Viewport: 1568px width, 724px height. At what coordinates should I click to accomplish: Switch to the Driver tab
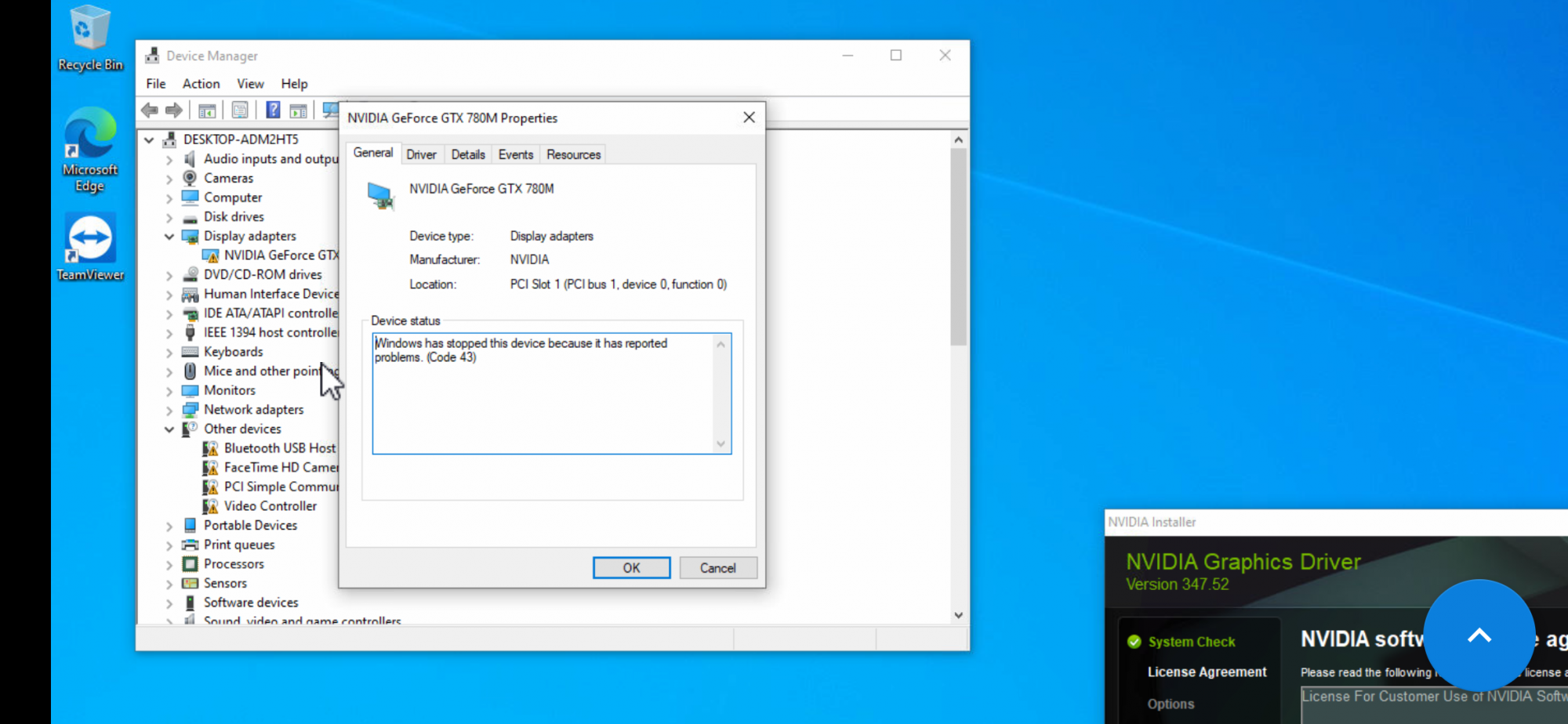point(422,154)
